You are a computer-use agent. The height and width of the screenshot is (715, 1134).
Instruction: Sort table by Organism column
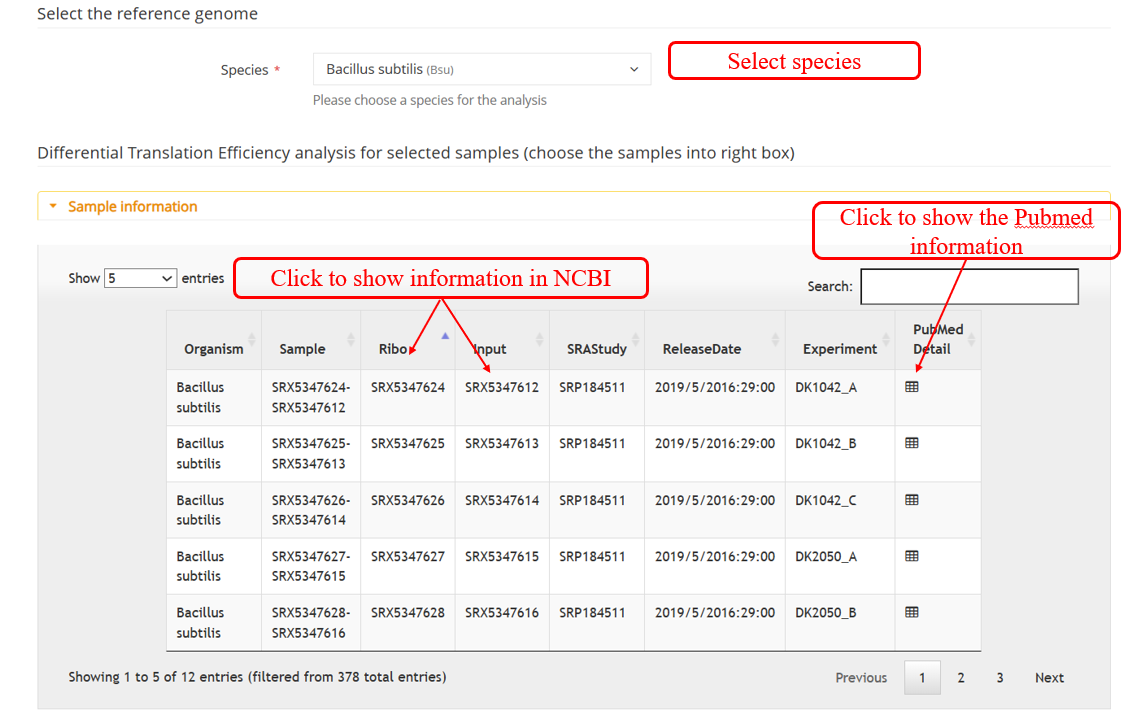tap(213, 349)
